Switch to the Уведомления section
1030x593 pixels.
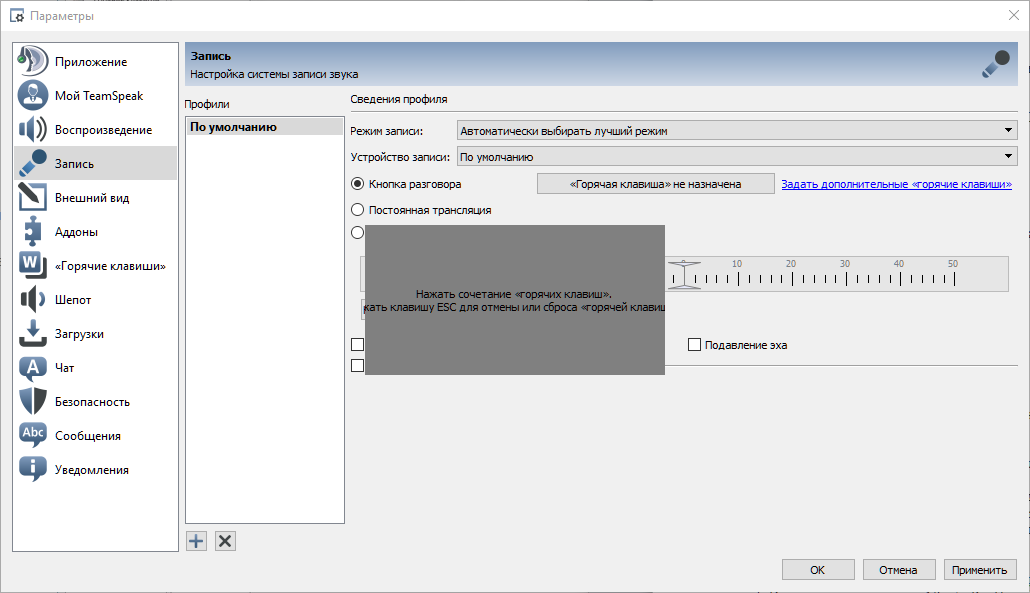point(92,470)
